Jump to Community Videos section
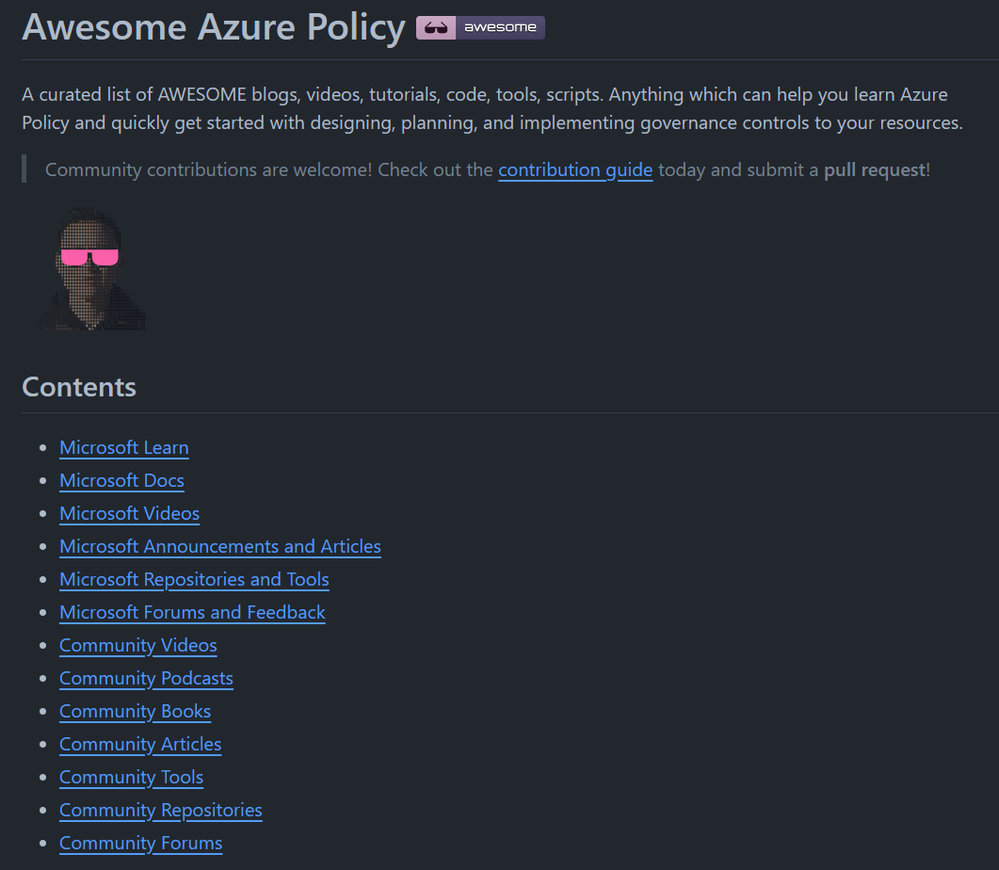The height and width of the screenshot is (870, 999). point(138,646)
